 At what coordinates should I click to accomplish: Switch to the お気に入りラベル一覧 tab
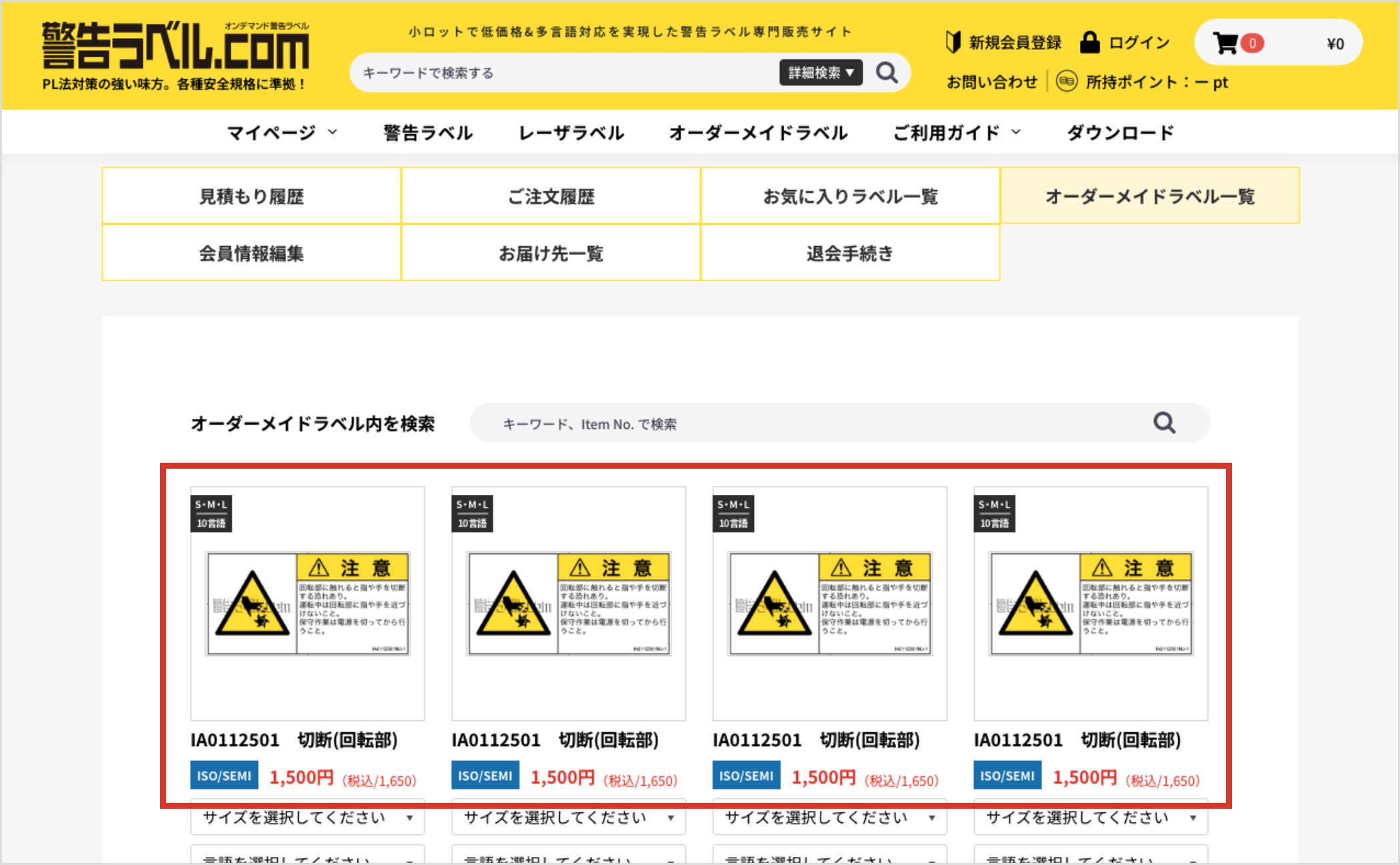pos(851,195)
